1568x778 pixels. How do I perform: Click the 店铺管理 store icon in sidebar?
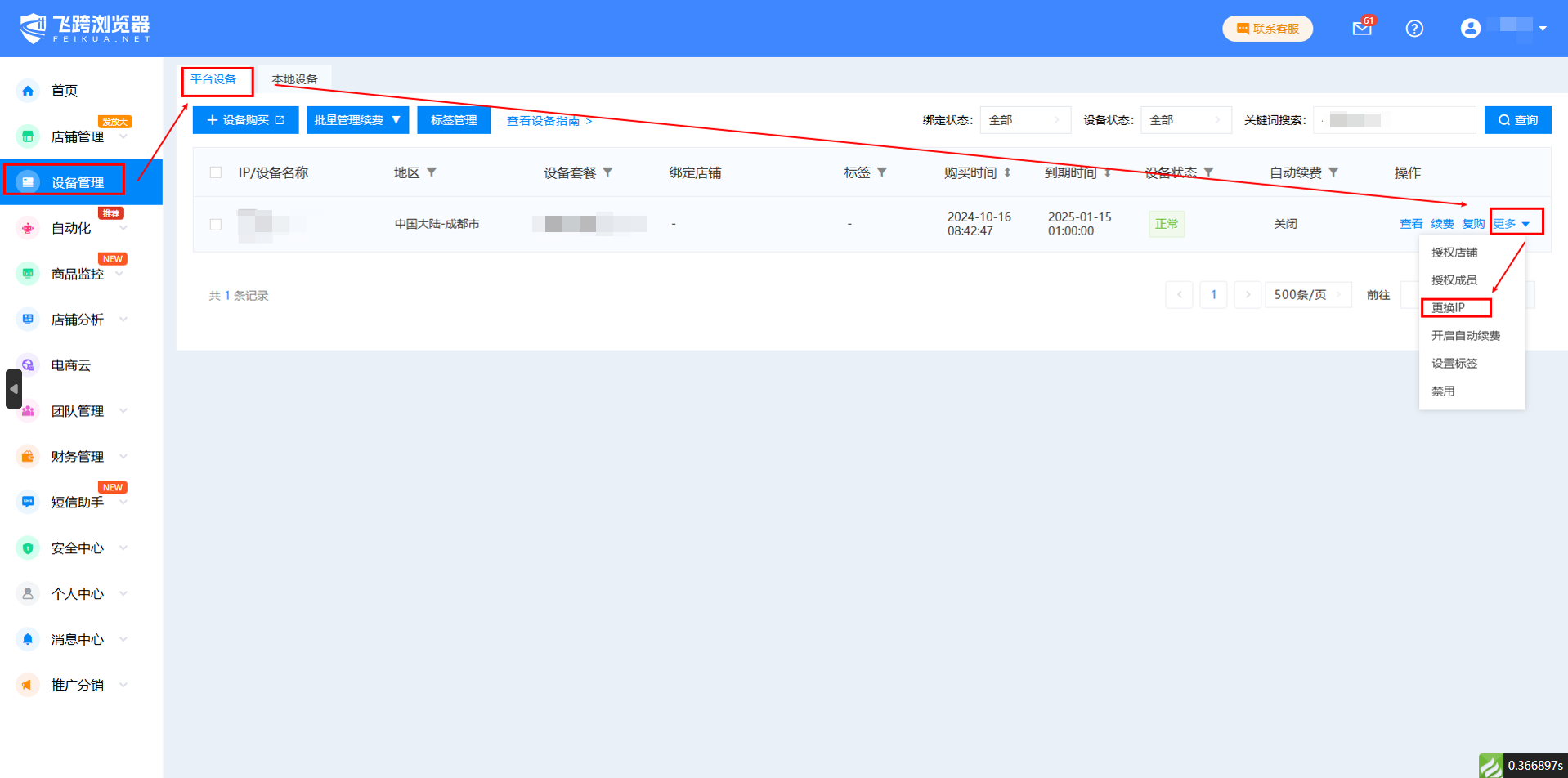click(x=28, y=136)
